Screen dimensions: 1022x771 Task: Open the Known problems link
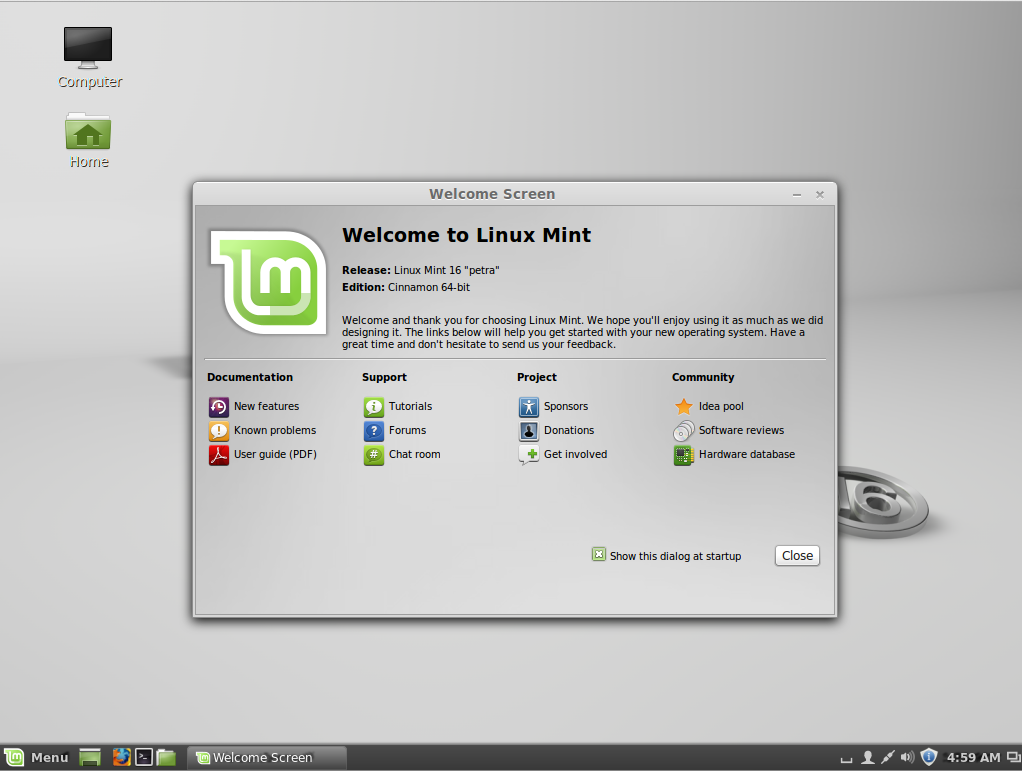(x=274, y=430)
